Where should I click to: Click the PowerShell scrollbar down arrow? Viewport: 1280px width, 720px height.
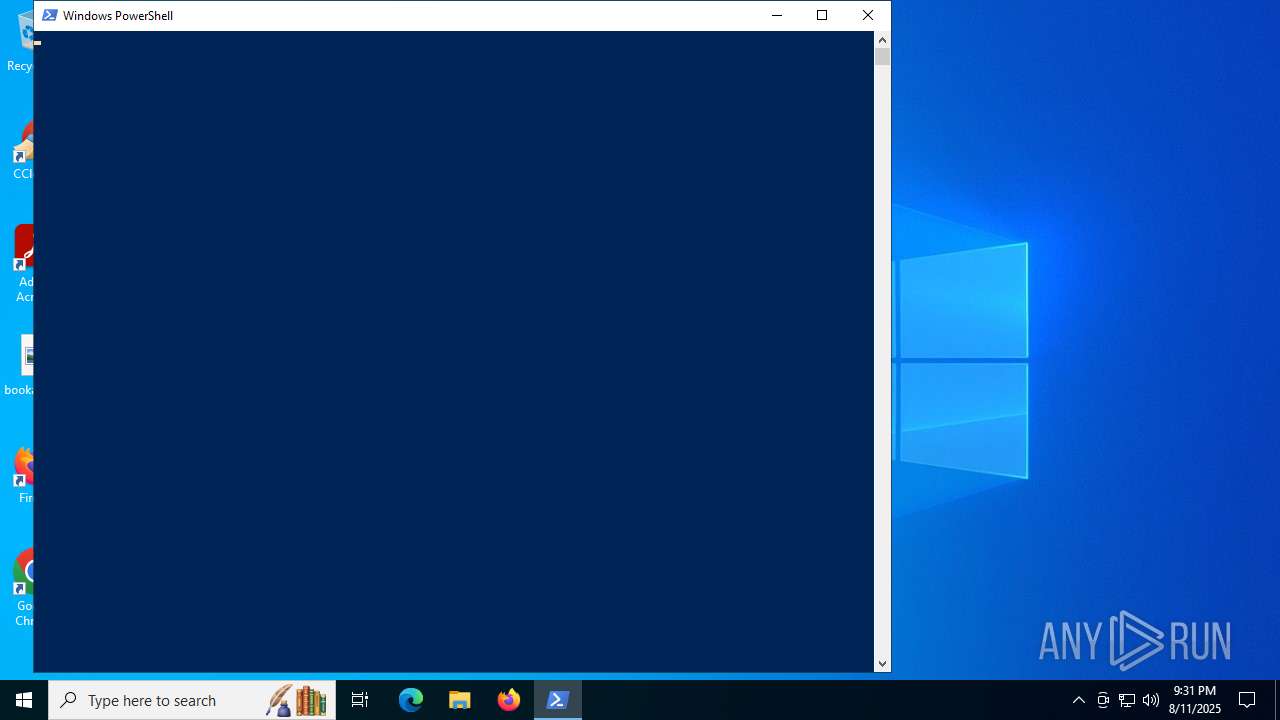point(882,663)
